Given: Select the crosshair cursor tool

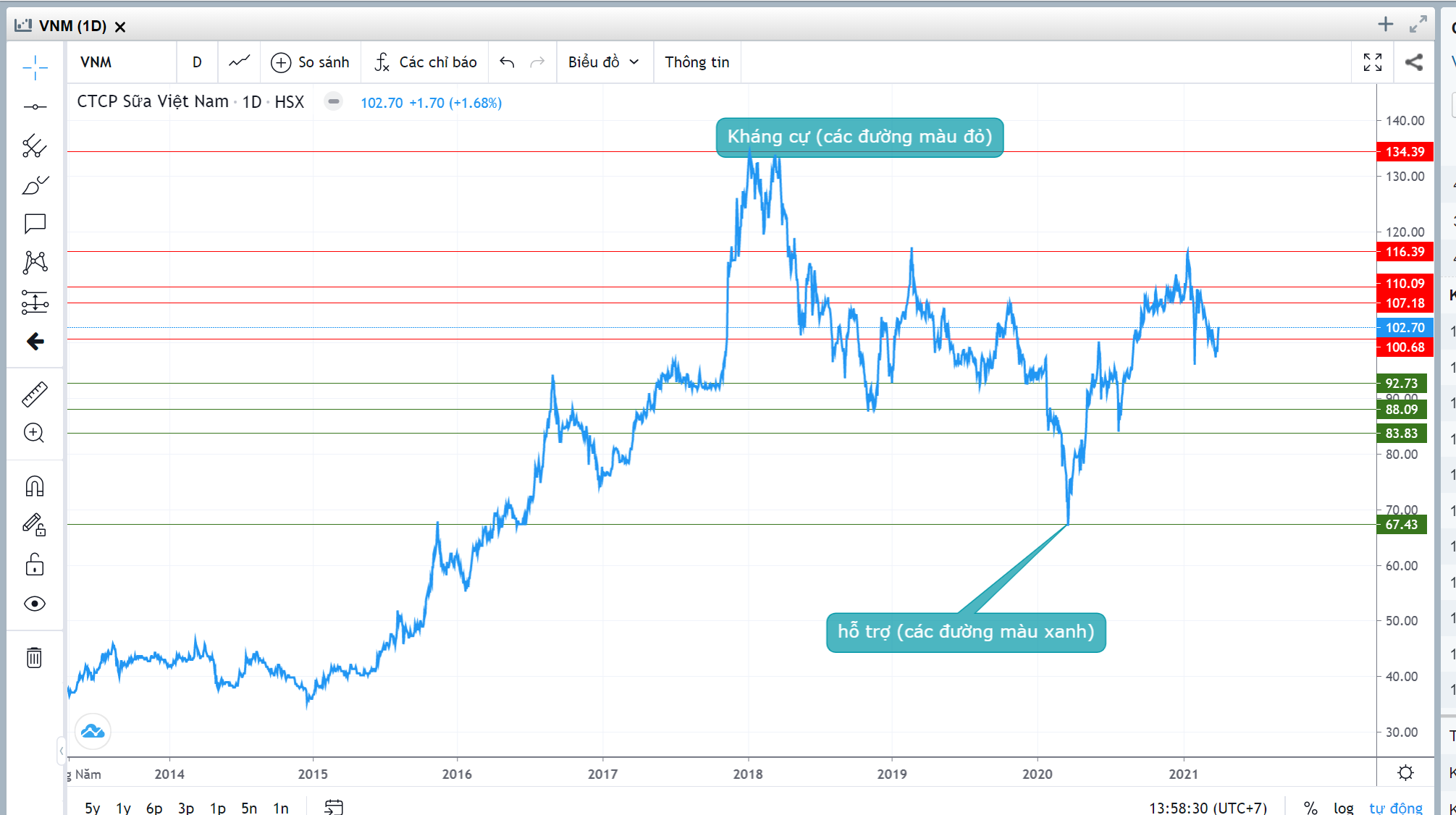Looking at the screenshot, I should [35, 67].
